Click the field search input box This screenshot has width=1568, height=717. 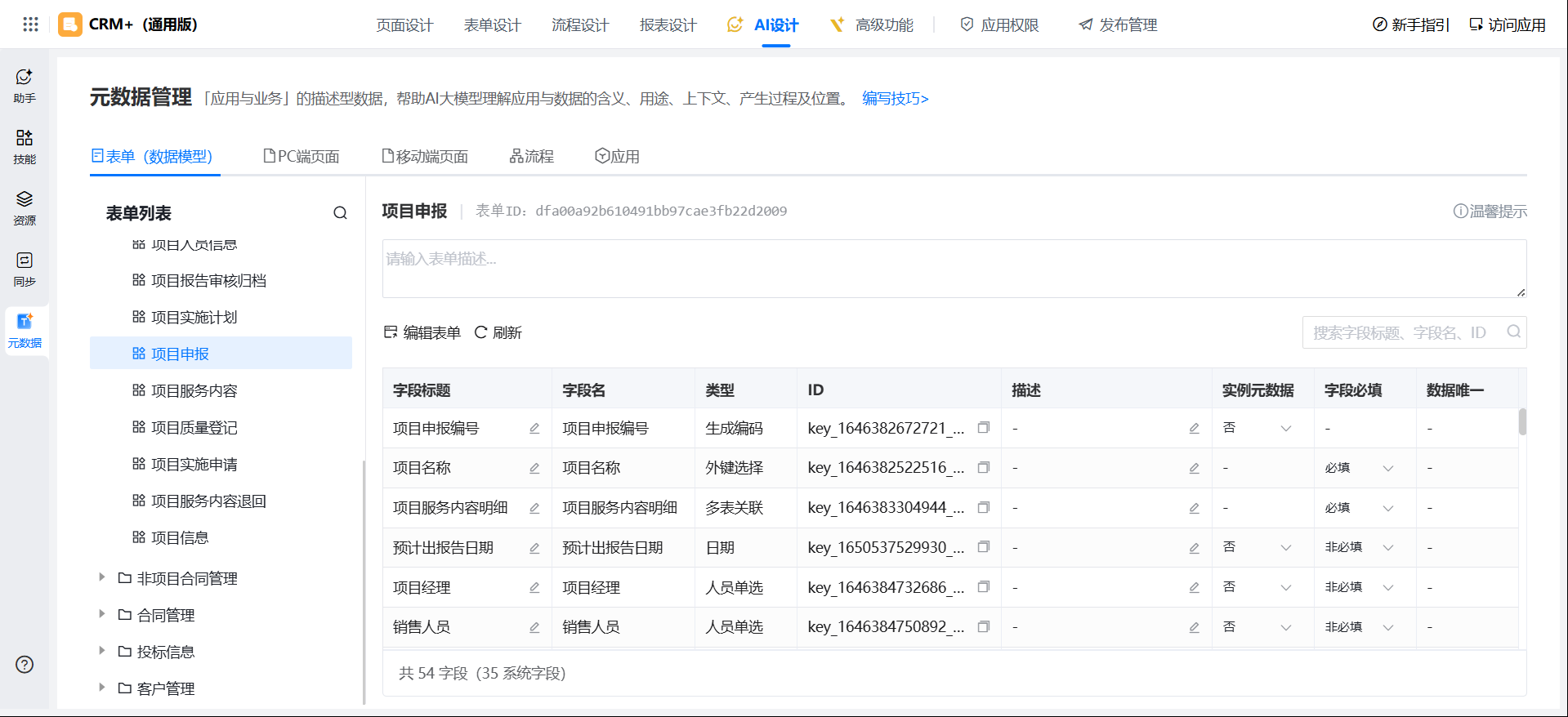(x=1414, y=332)
